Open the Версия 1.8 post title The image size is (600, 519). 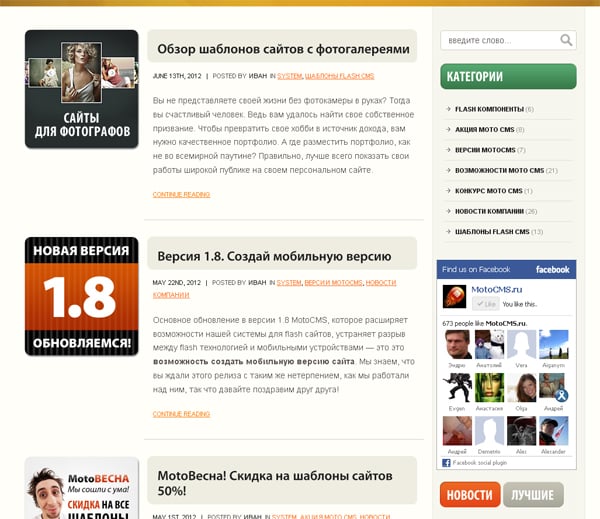[274, 256]
